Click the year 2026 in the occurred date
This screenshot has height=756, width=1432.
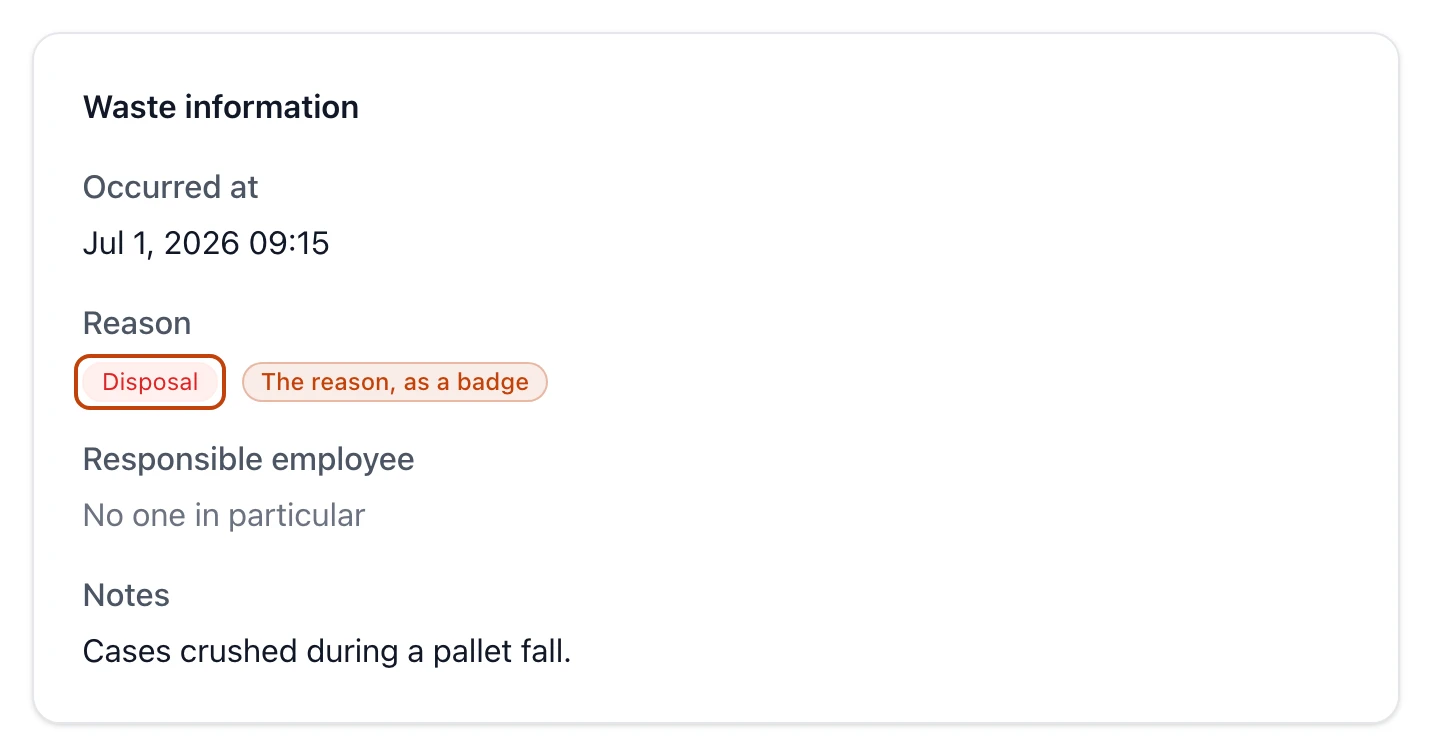point(203,243)
